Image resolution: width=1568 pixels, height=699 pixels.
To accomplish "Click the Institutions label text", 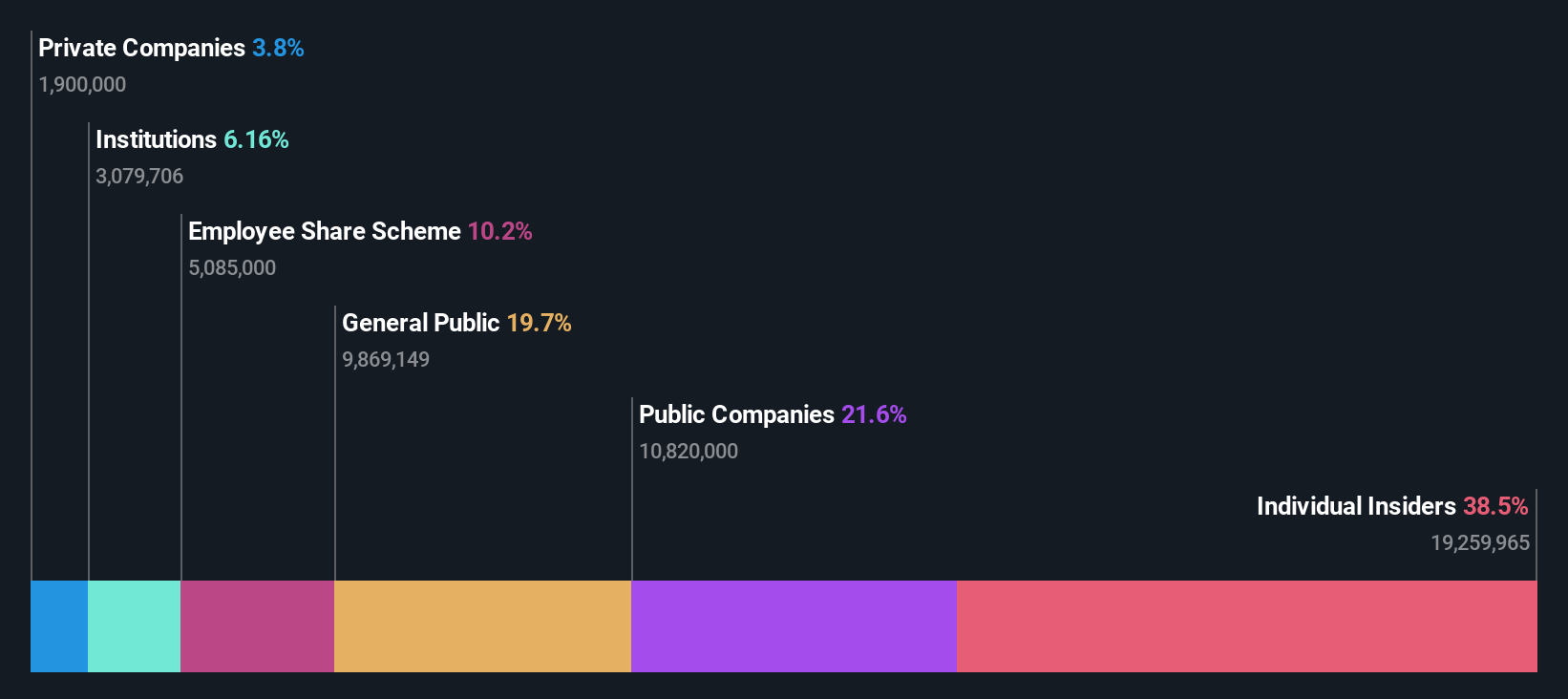I will 157,139.
